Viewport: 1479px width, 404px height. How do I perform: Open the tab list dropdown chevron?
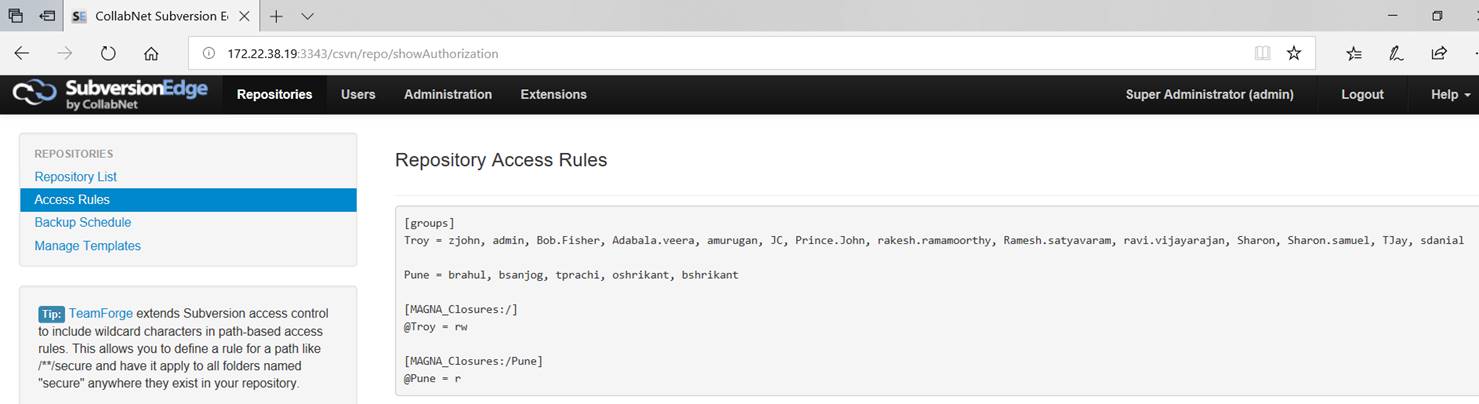point(307,16)
